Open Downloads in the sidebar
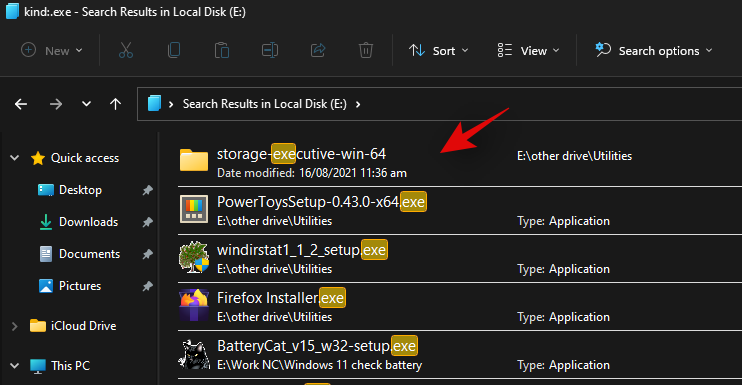Screen dimensions: 742x385 coord(88,222)
